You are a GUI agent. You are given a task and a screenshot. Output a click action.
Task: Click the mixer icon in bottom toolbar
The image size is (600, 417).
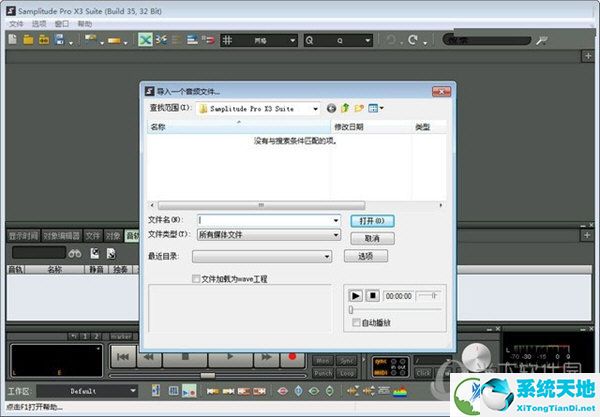173,391
